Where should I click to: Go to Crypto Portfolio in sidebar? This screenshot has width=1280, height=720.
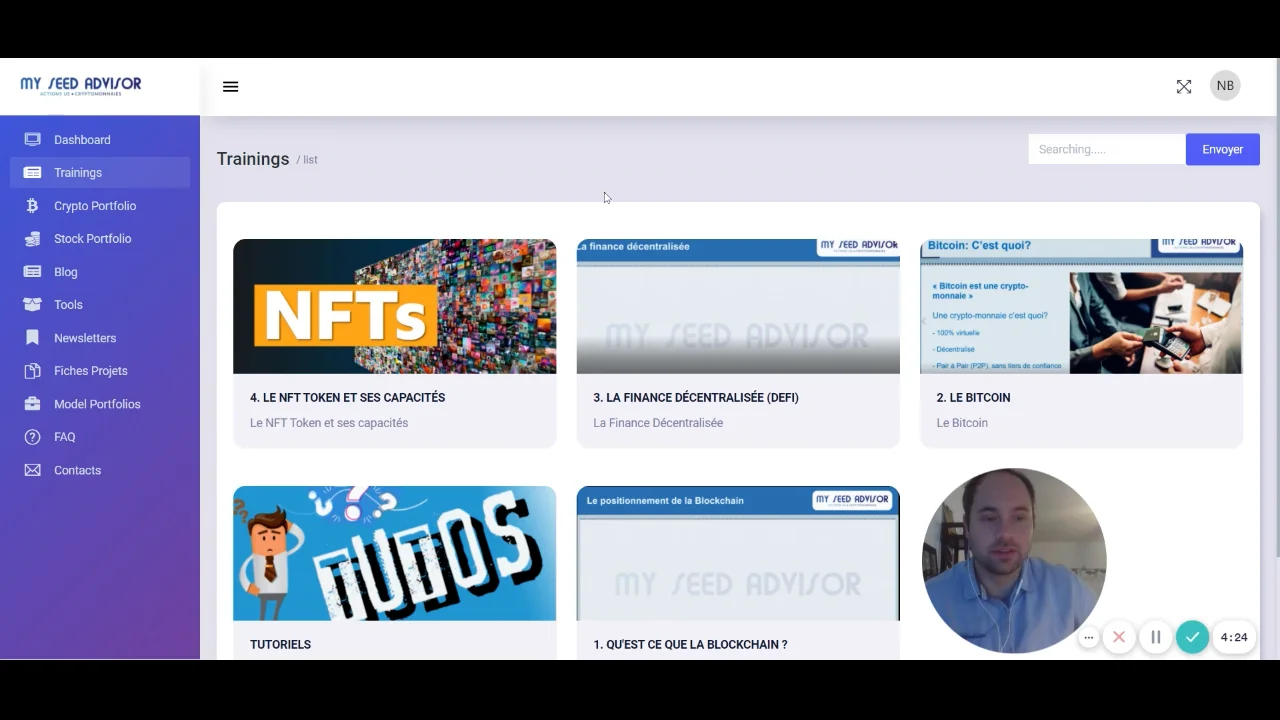click(95, 206)
